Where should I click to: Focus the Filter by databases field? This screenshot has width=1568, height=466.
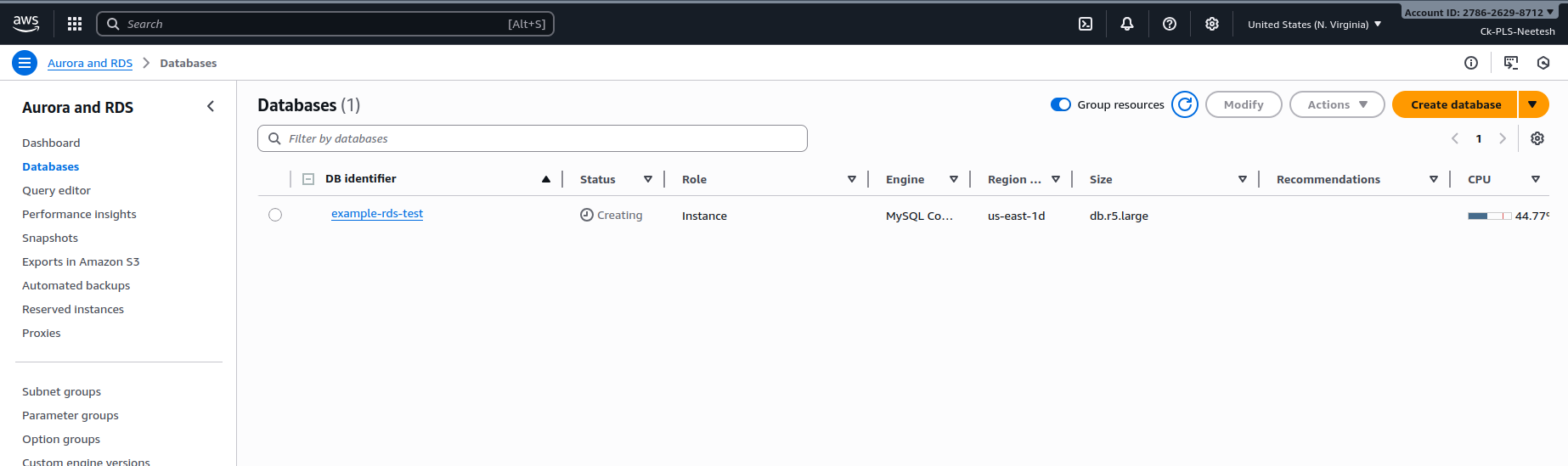[x=533, y=138]
